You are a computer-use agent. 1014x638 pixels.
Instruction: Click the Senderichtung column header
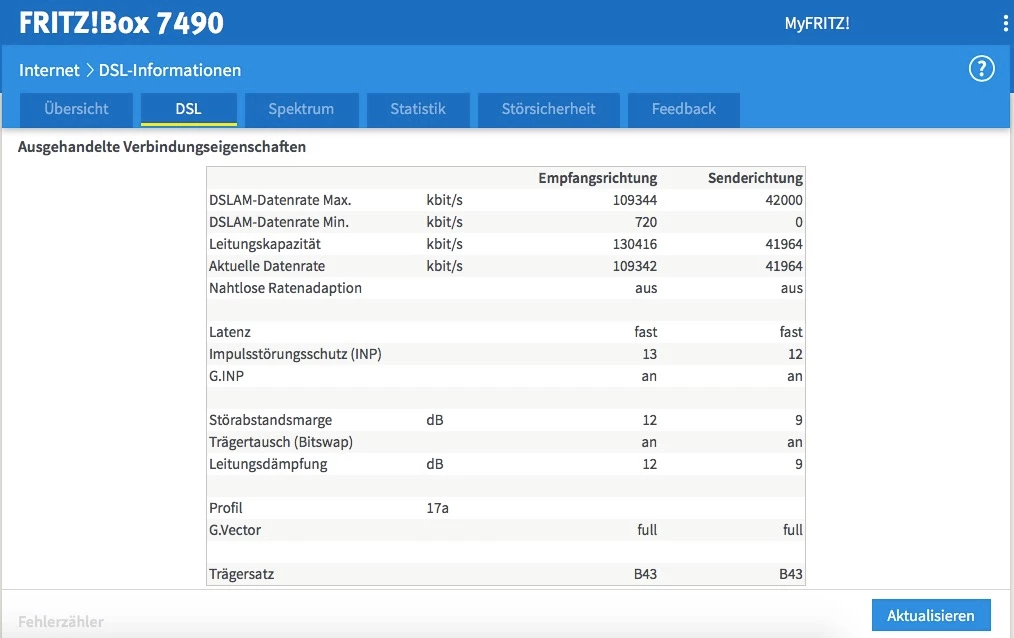click(x=755, y=178)
